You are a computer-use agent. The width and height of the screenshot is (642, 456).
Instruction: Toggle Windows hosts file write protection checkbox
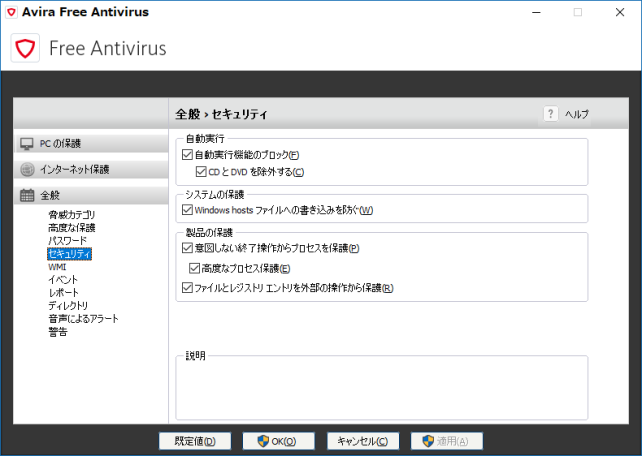(187, 210)
